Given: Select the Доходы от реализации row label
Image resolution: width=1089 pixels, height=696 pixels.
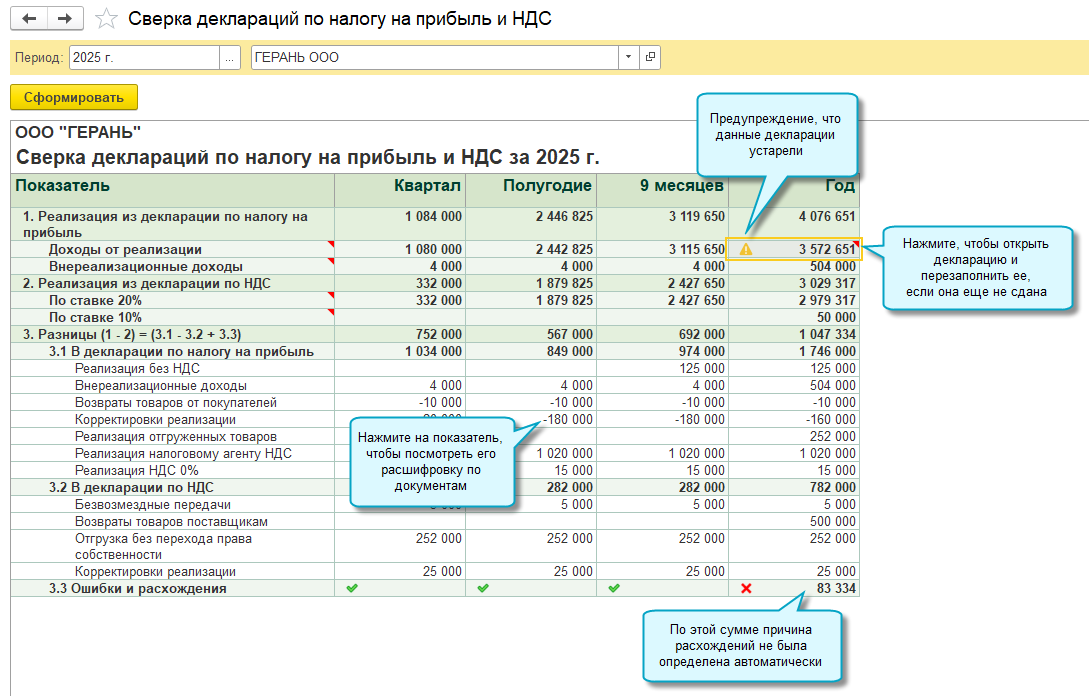Looking at the screenshot, I should 125,250.
